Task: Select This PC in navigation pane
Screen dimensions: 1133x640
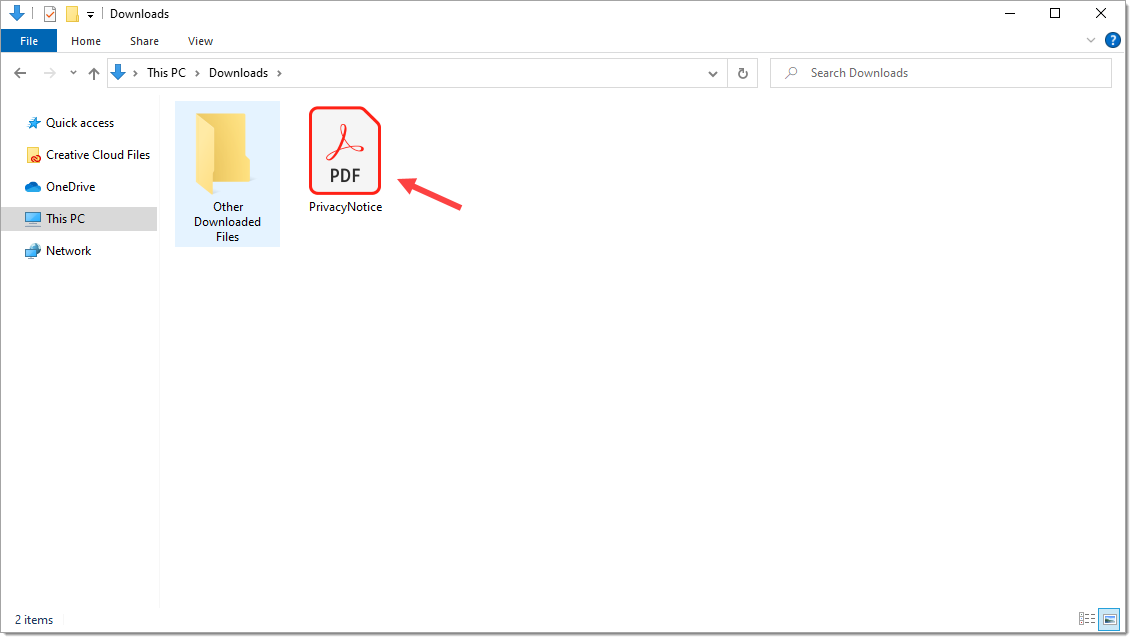Action: point(79,218)
